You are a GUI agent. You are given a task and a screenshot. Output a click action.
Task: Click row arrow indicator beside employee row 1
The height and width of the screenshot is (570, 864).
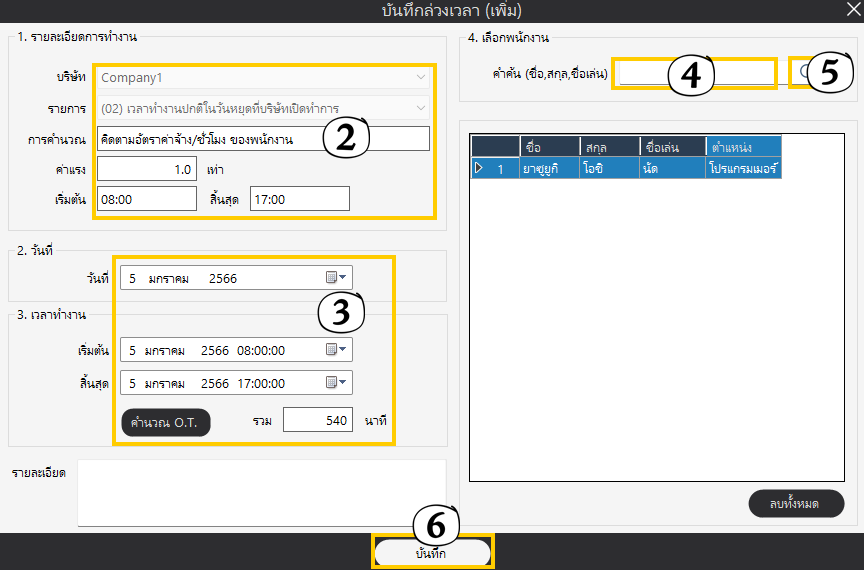479,169
